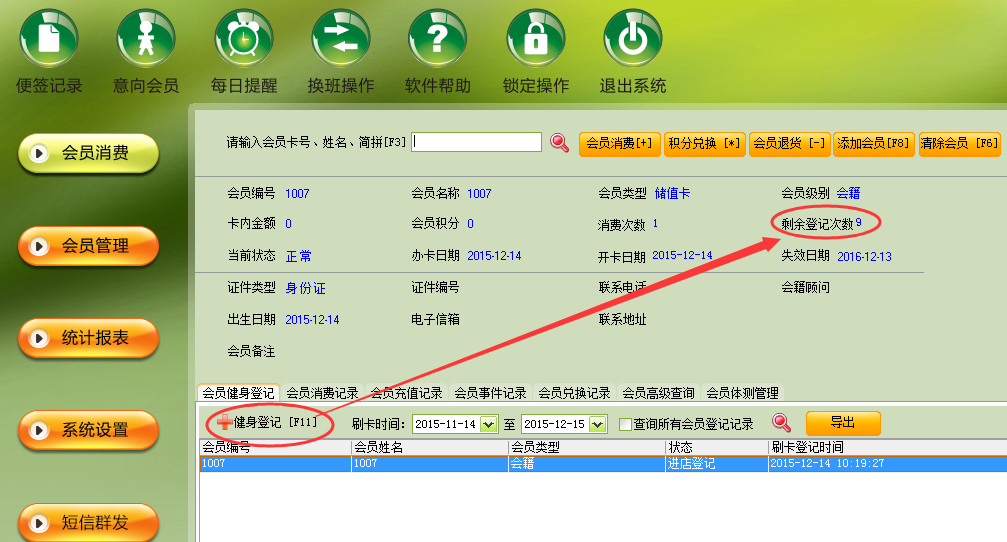1007x542 pixels.
Task: Expand the end date 2015-12-15 dropdown
Action: [x=599, y=424]
